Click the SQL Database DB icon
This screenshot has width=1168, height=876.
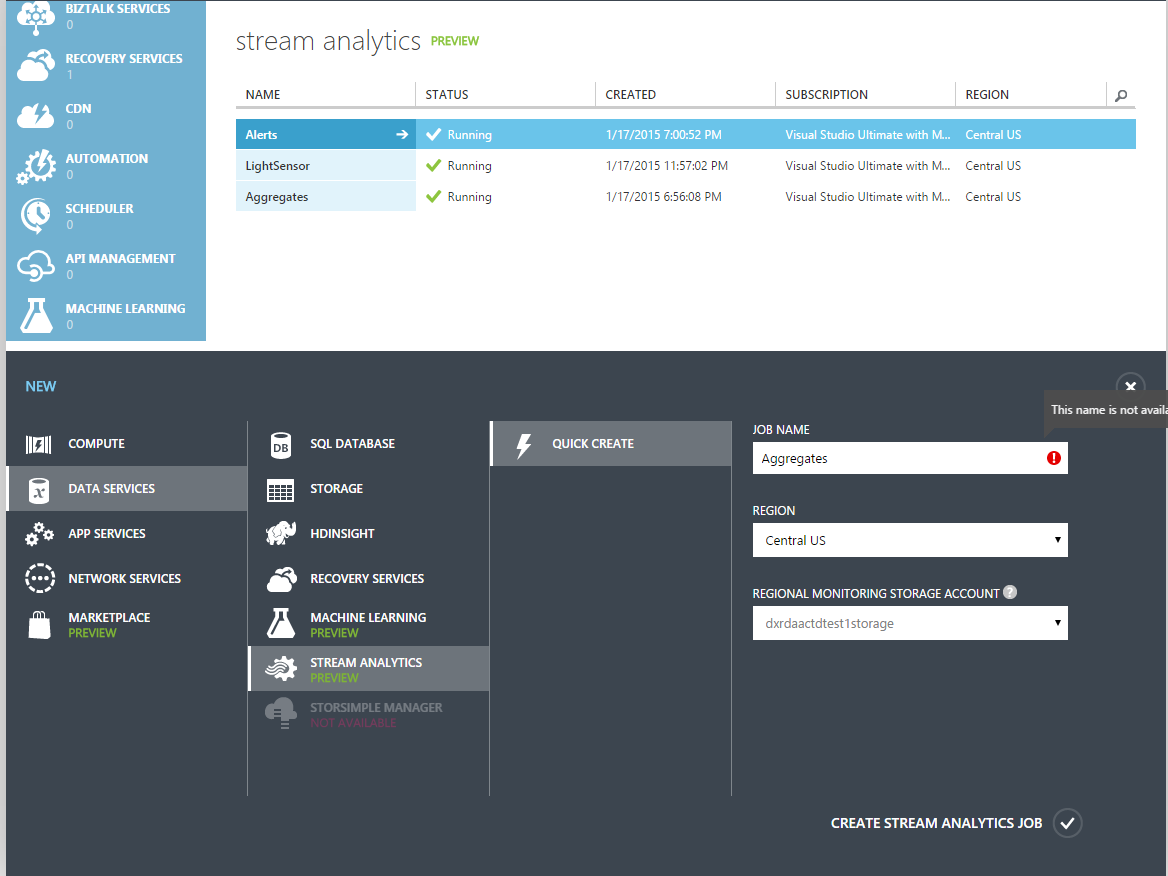[281, 445]
